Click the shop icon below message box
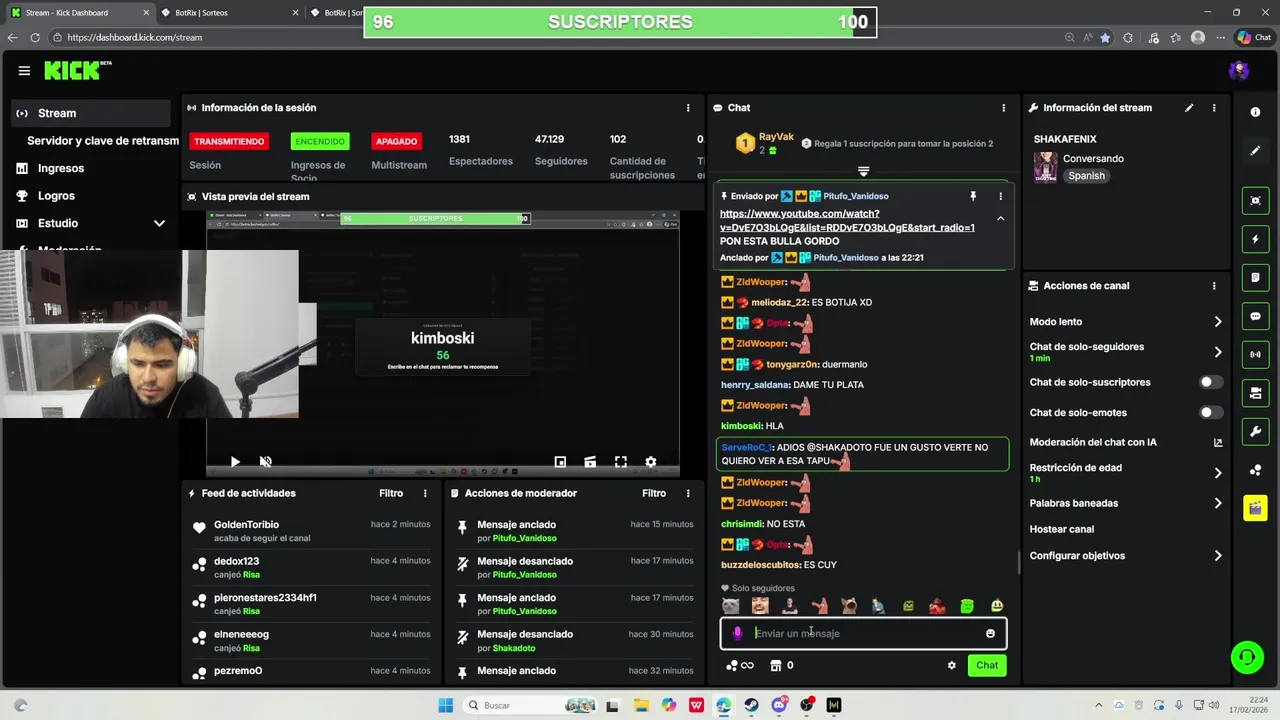 click(775, 666)
